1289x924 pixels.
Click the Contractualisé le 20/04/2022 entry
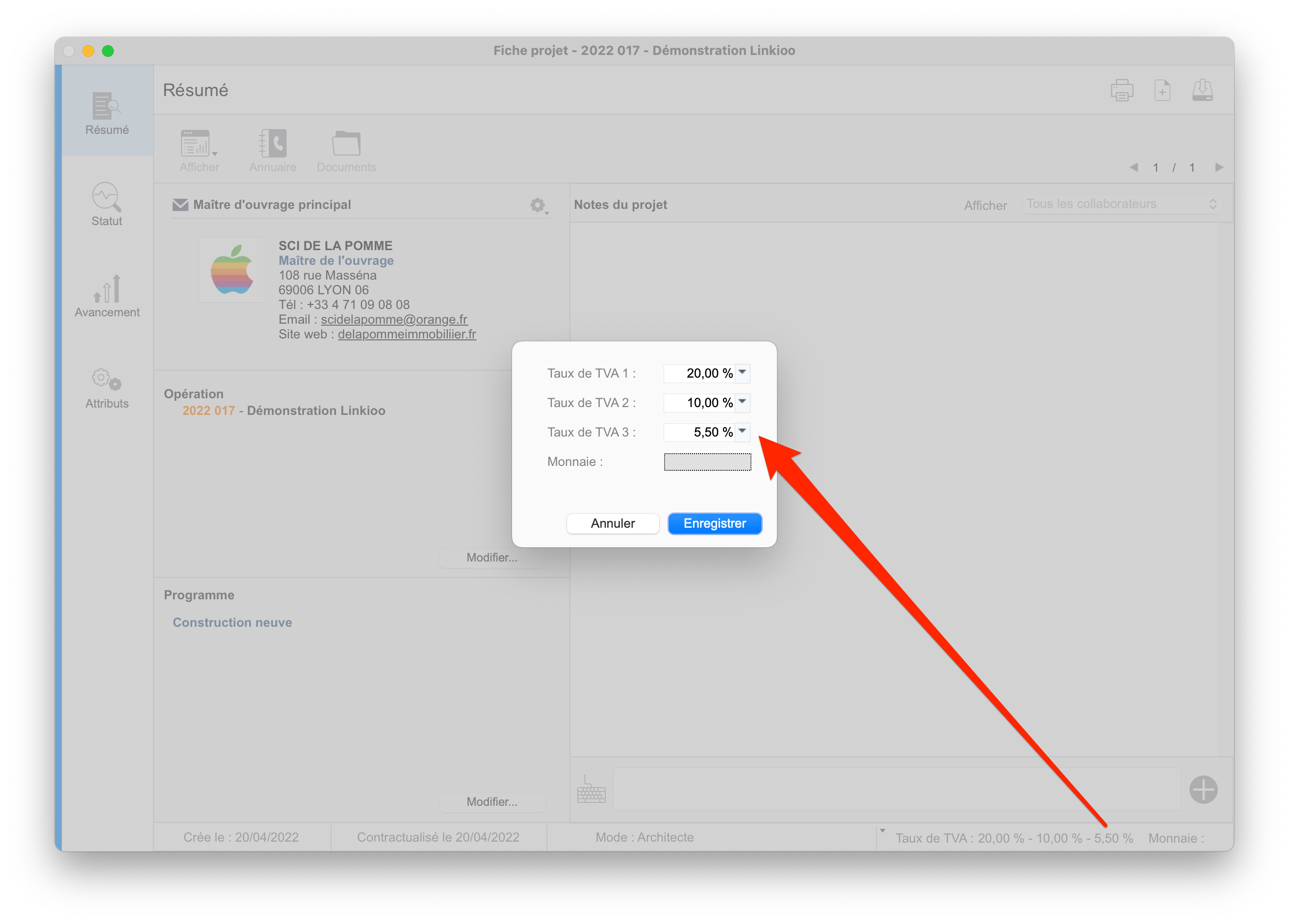(x=438, y=837)
